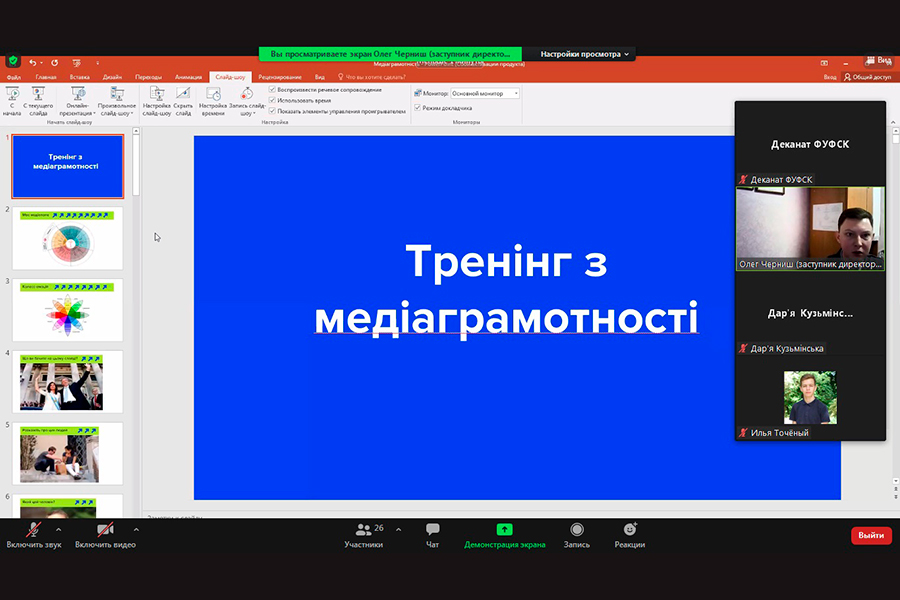This screenshot has height=600, width=900.
Task: Turn on camera via Включить видео
Action: point(105,530)
